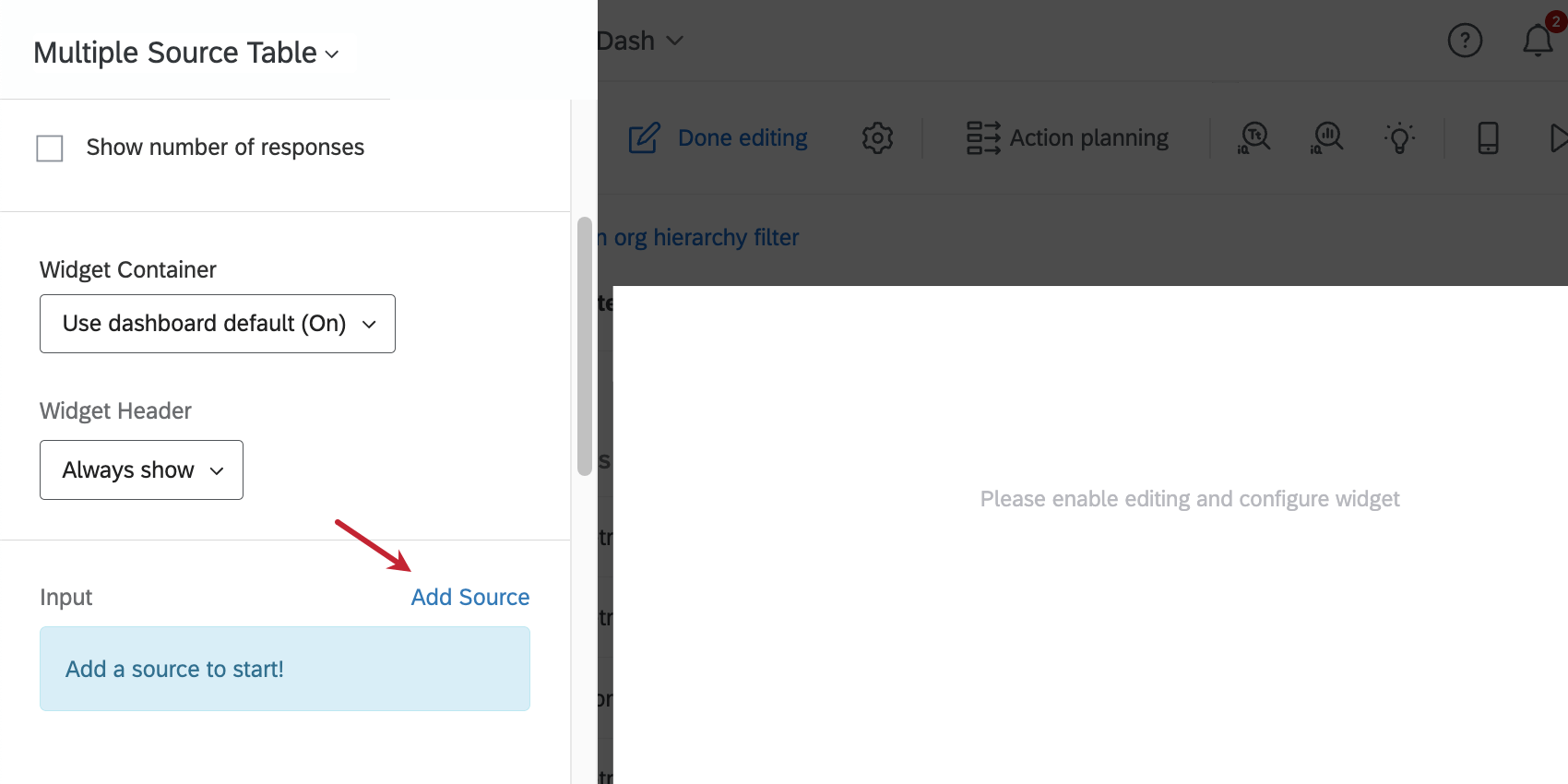1568x784 pixels.
Task: Open the Help question mark icon
Action: 1465,40
